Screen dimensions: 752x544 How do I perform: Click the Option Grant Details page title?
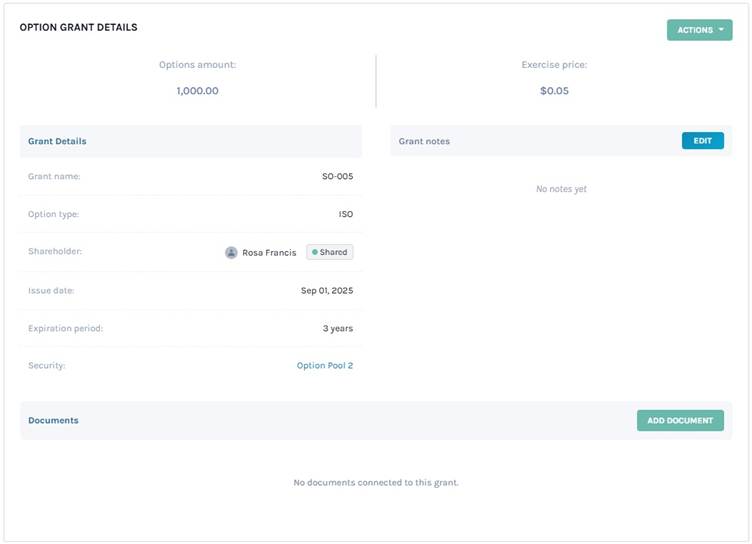[x=79, y=27]
